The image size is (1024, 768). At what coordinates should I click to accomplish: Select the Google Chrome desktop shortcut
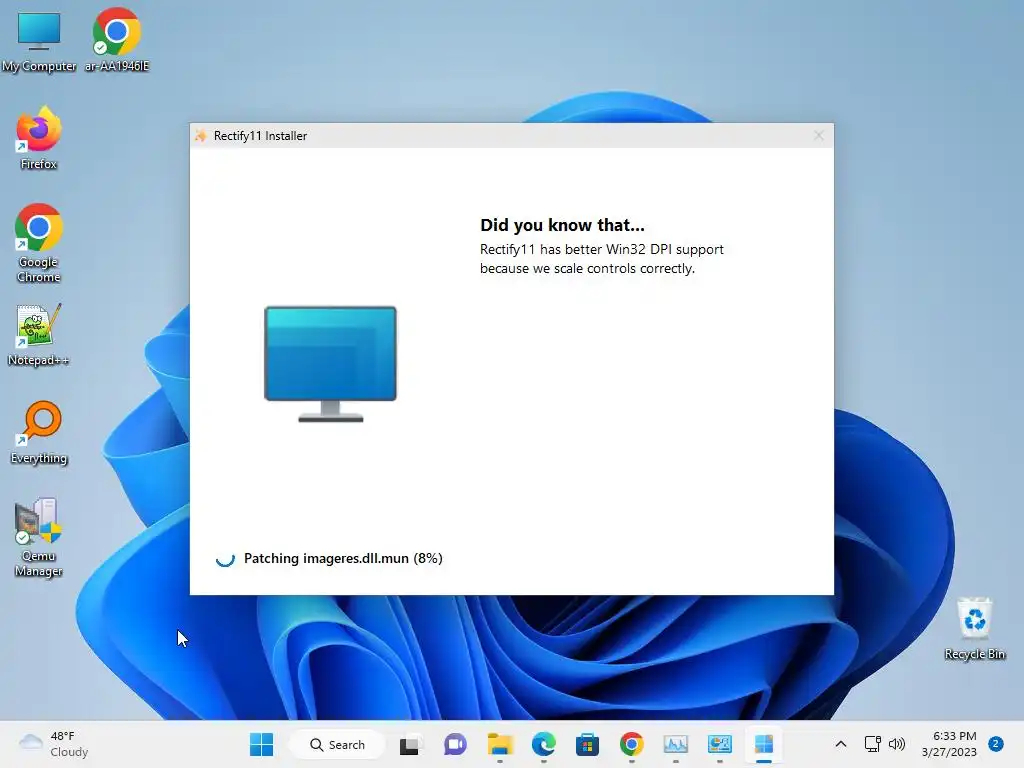pos(39,244)
